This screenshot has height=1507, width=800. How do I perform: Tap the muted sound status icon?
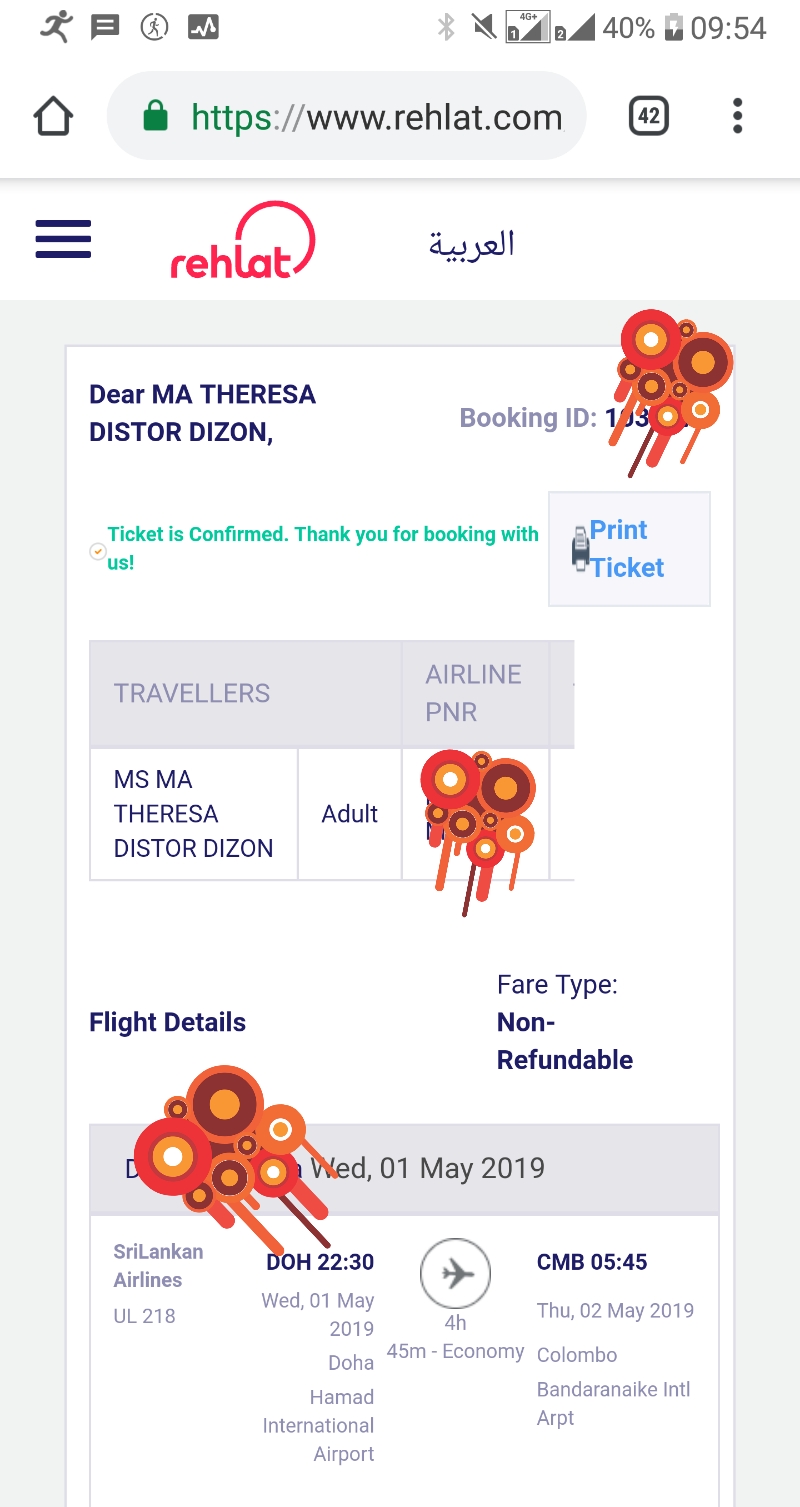tap(485, 28)
